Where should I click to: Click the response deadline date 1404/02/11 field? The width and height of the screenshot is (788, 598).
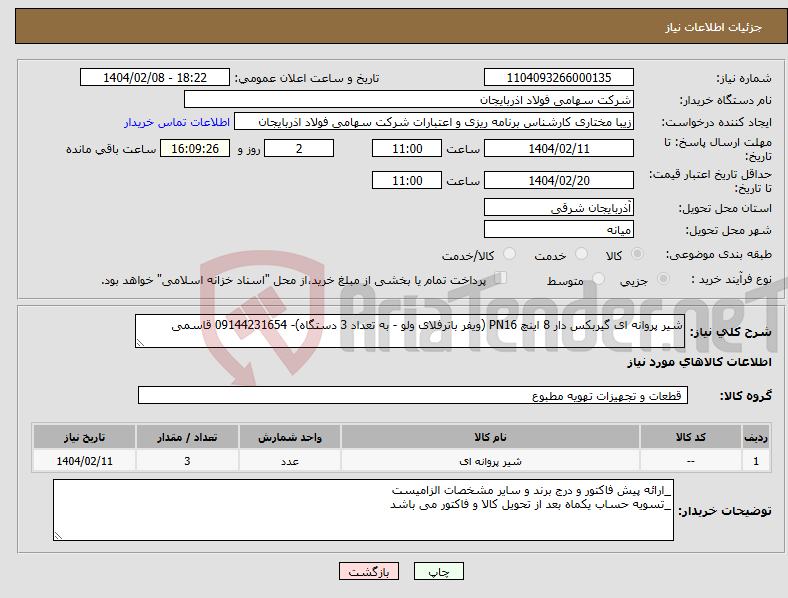coord(559,149)
